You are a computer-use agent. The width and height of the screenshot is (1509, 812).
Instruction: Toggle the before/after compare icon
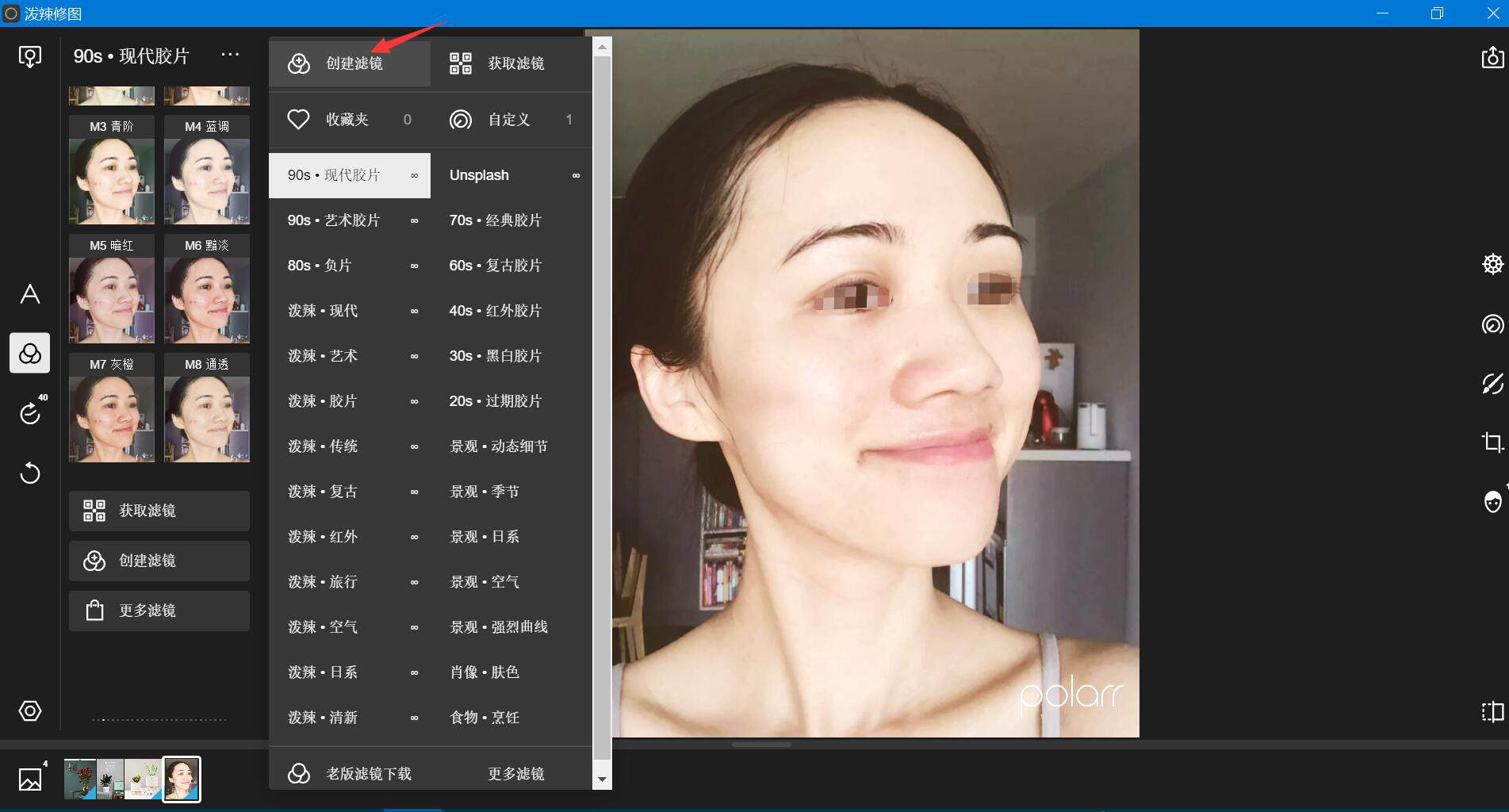(1492, 711)
